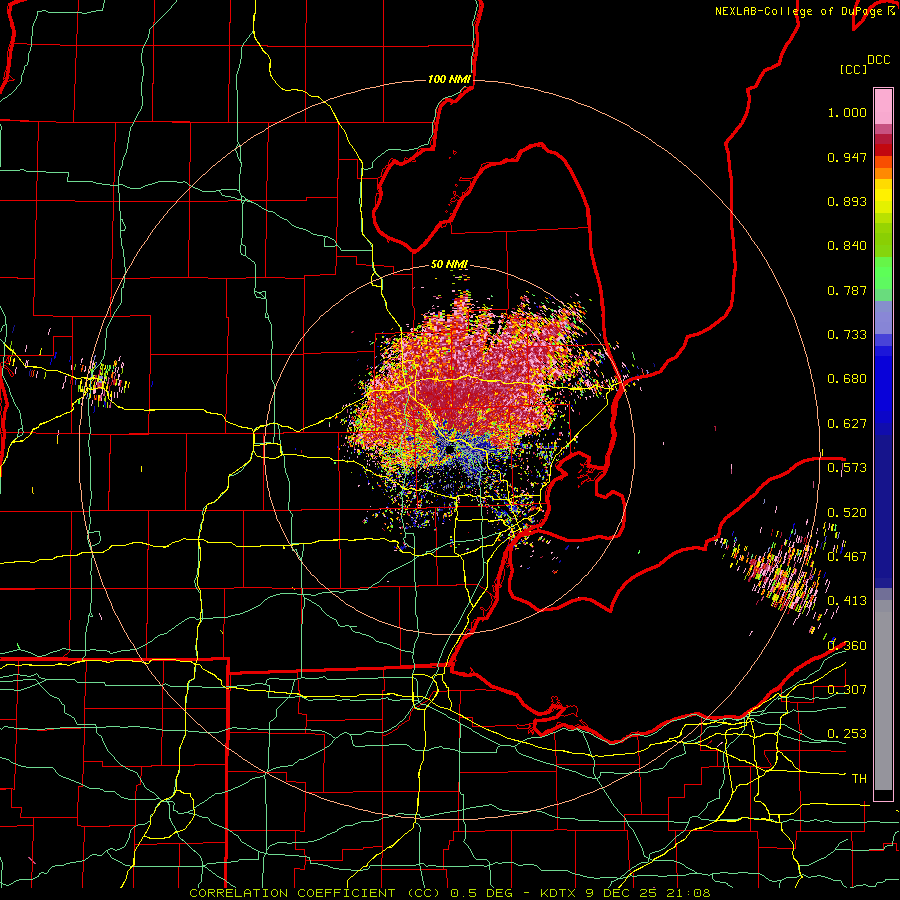This screenshot has width=900, height=900.
Task: Click the 0.520 colorbar value
Action: 847,513
